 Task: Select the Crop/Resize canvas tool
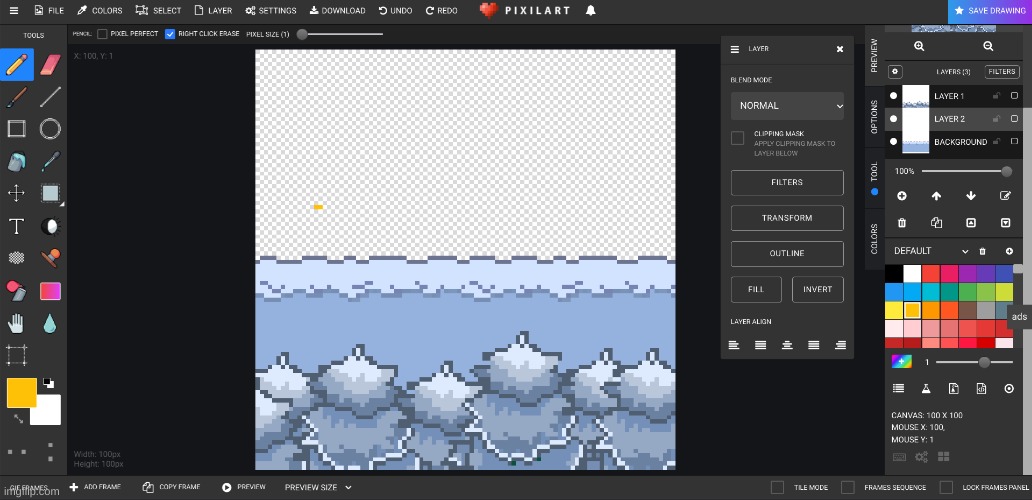click(16, 355)
